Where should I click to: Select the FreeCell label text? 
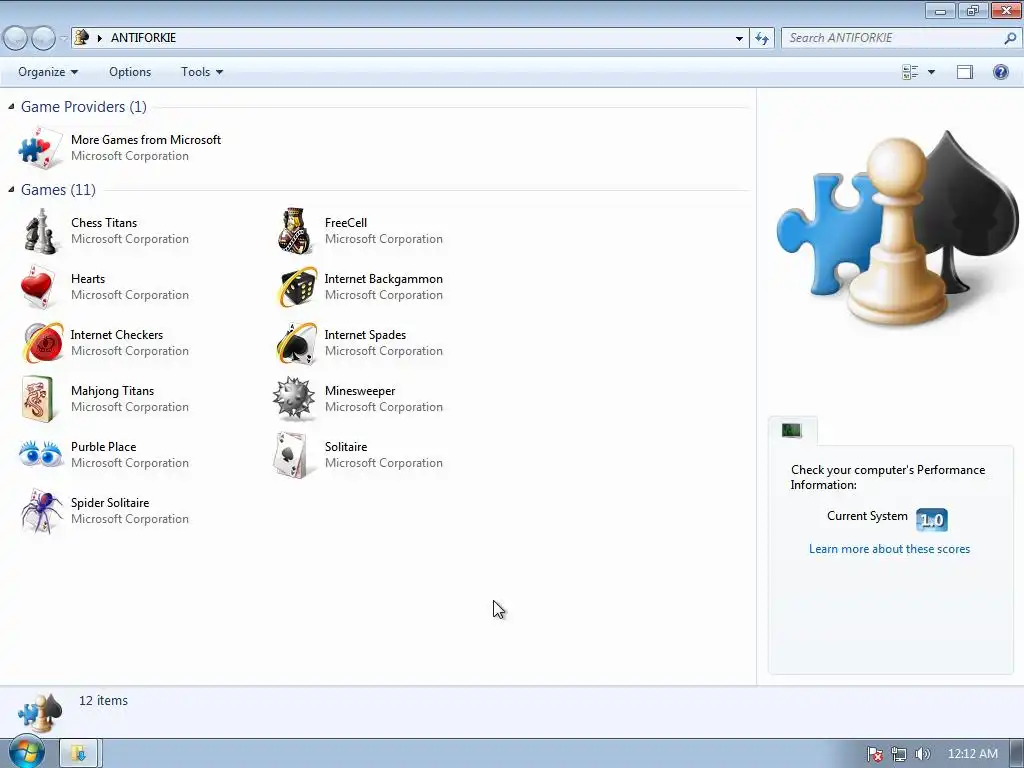coord(345,223)
